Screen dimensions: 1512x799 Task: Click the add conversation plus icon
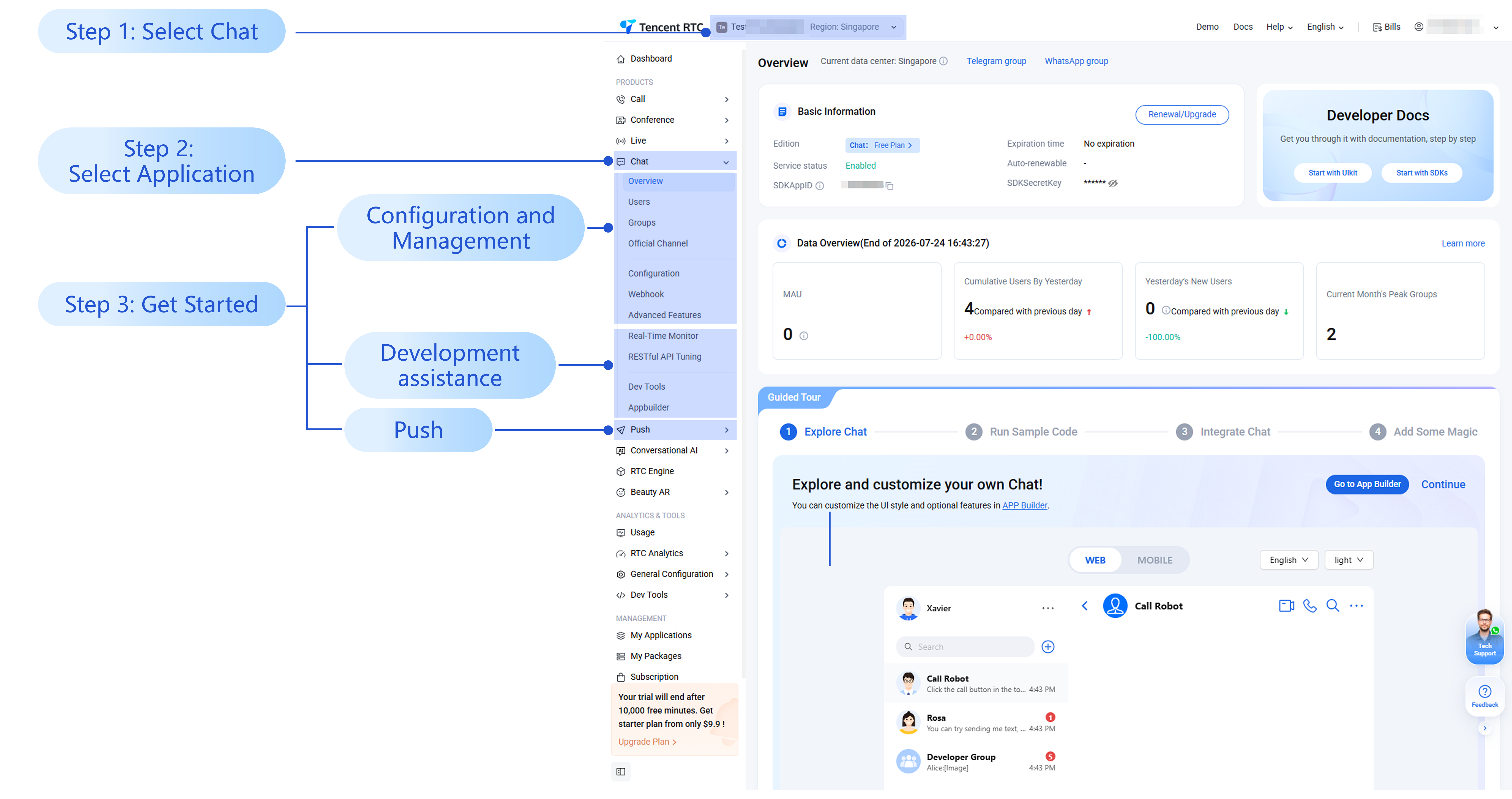click(x=1048, y=647)
